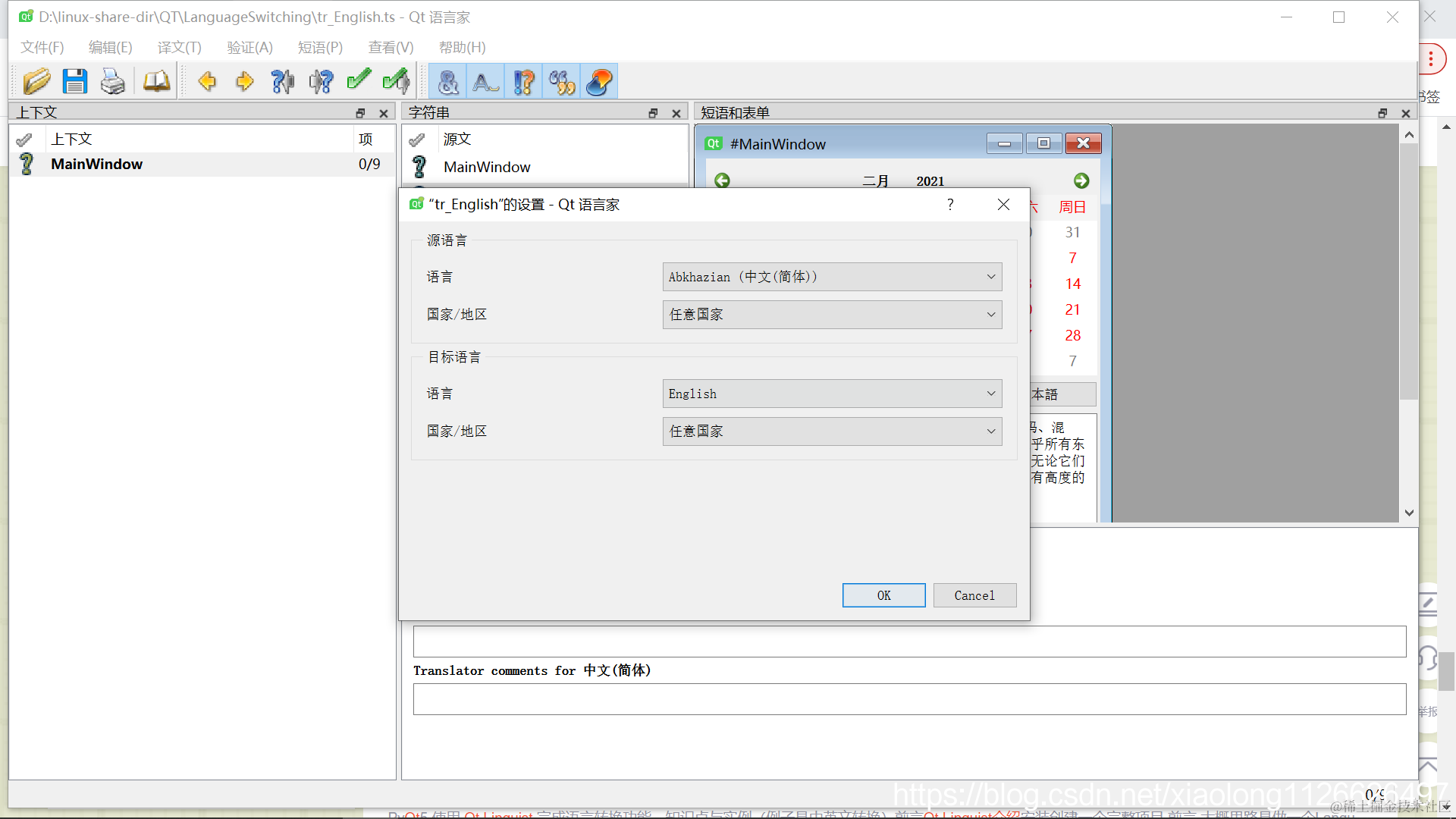Click the previous month arrow in preview calendar
This screenshot has height=819, width=1456.
(723, 180)
